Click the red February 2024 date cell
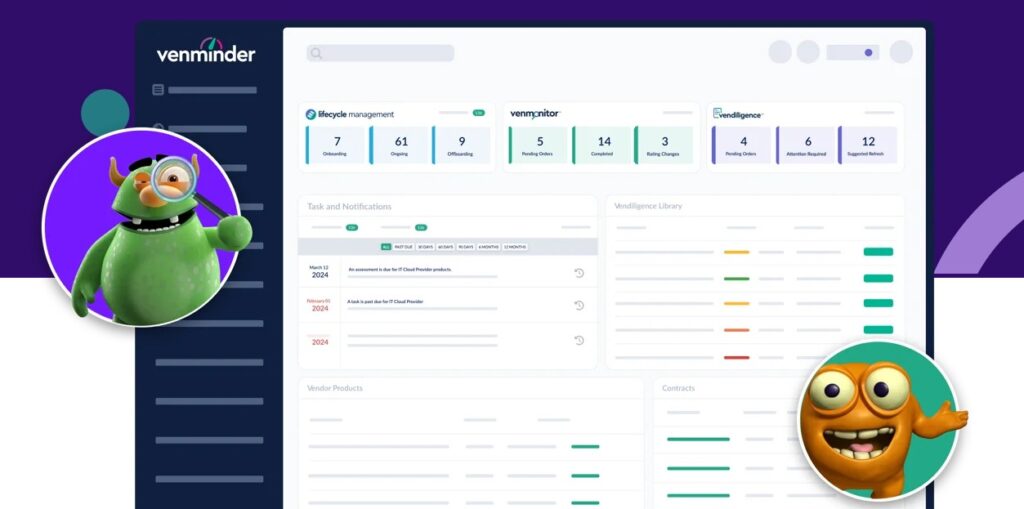Screen dimensions: 1024x509 [319, 304]
